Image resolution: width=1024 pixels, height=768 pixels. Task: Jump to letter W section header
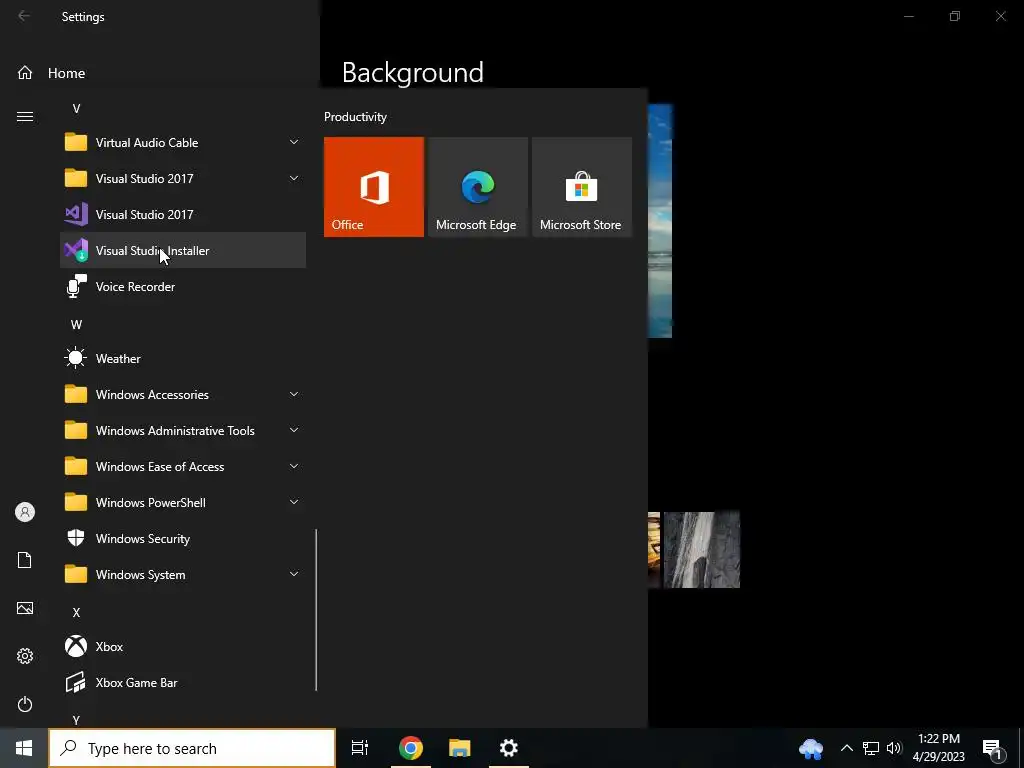(76, 325)
